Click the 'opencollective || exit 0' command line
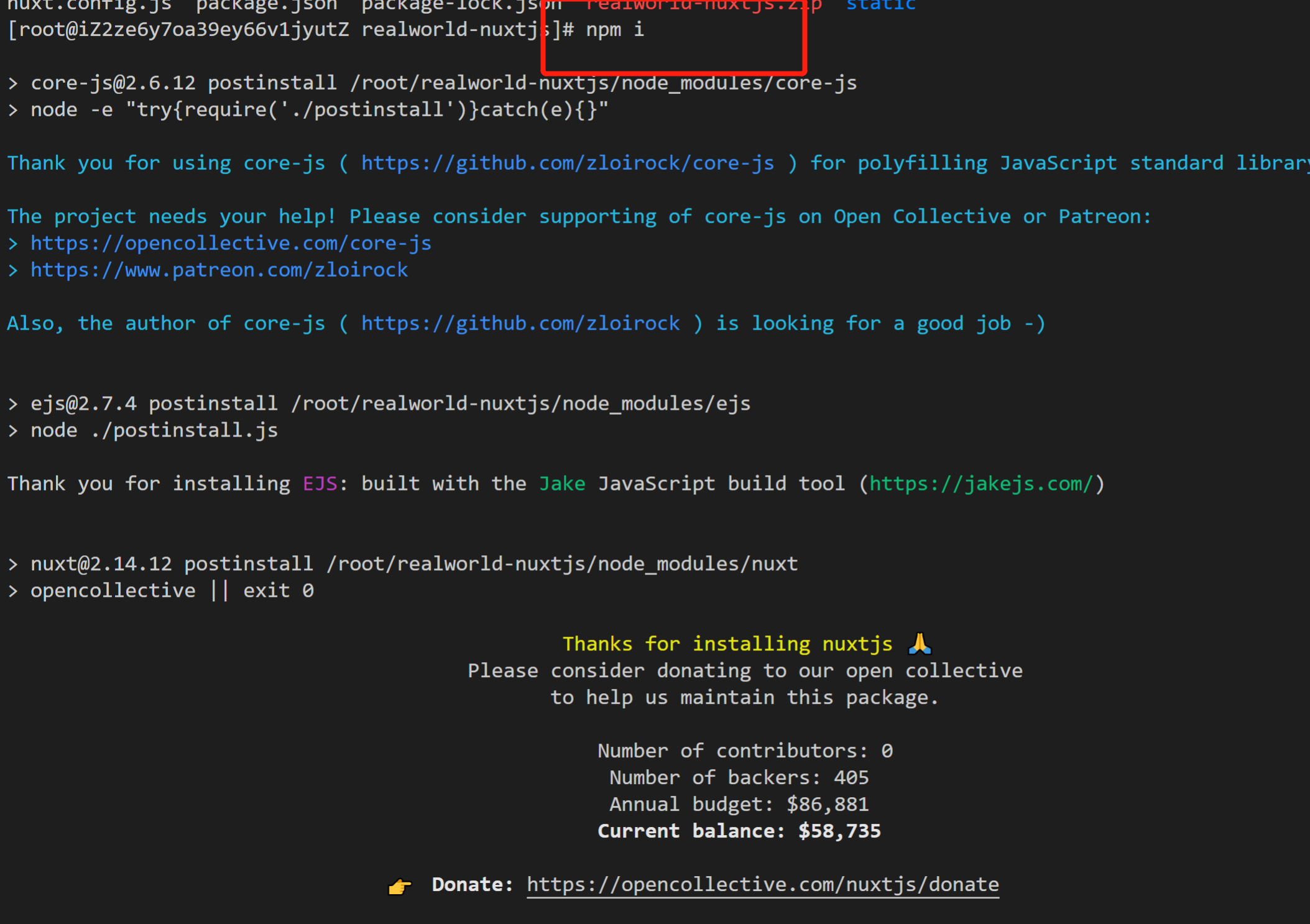The image size is (1310, 924). coord(172,590)
